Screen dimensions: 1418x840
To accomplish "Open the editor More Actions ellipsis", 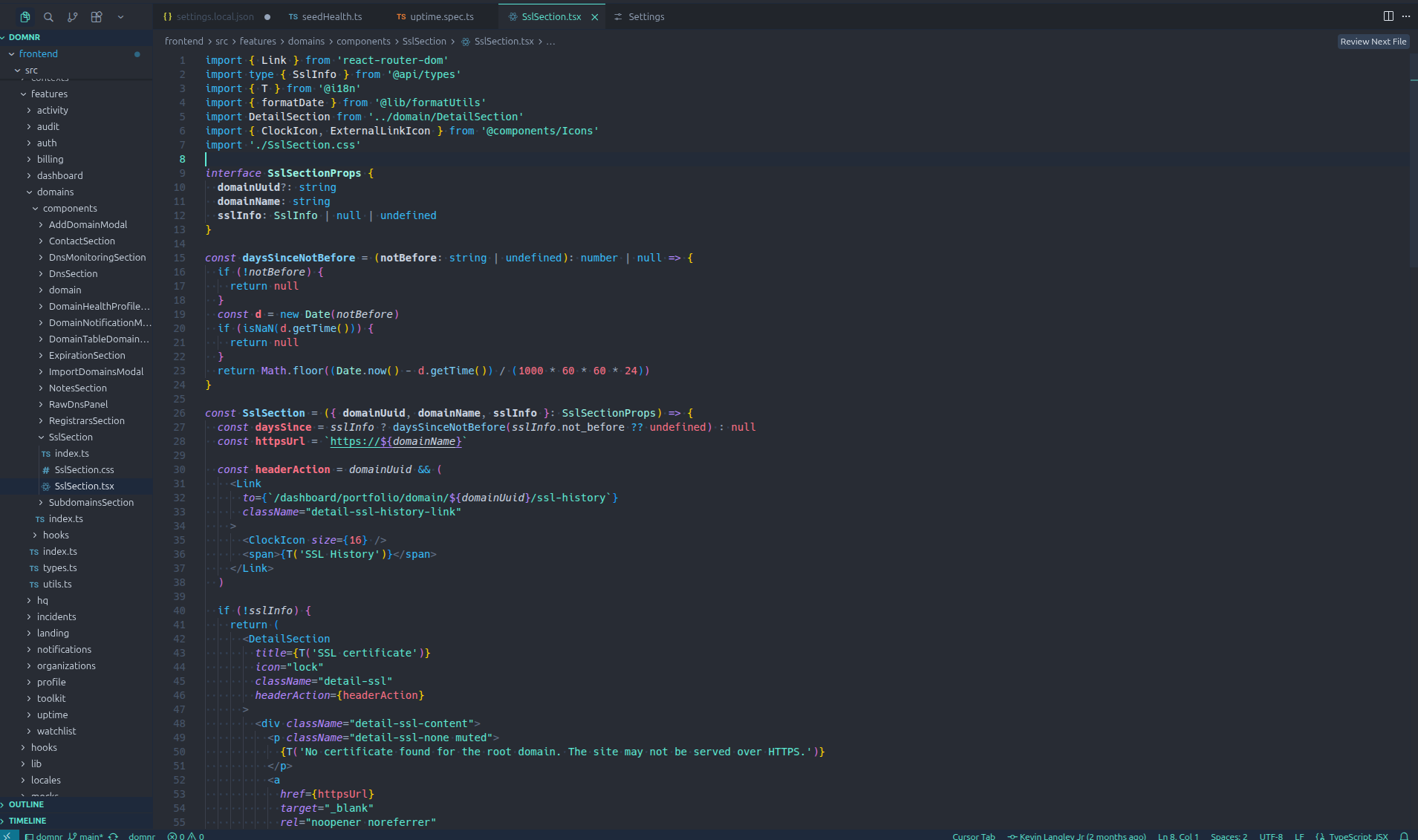I will (1406, 16).
